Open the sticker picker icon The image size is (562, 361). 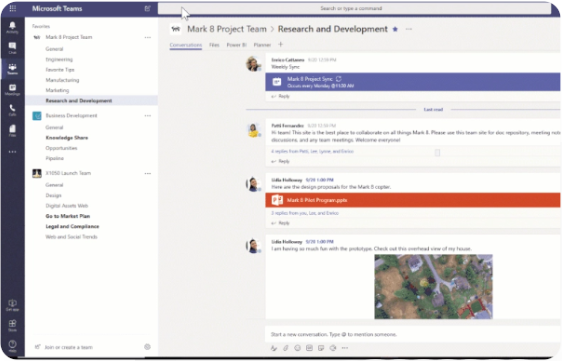[x=321, y=348]
